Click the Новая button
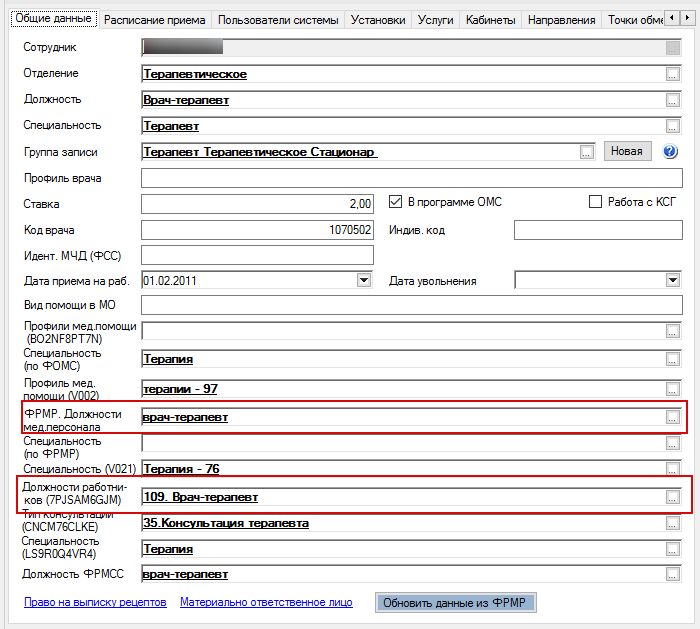 [x=627, y=151]
